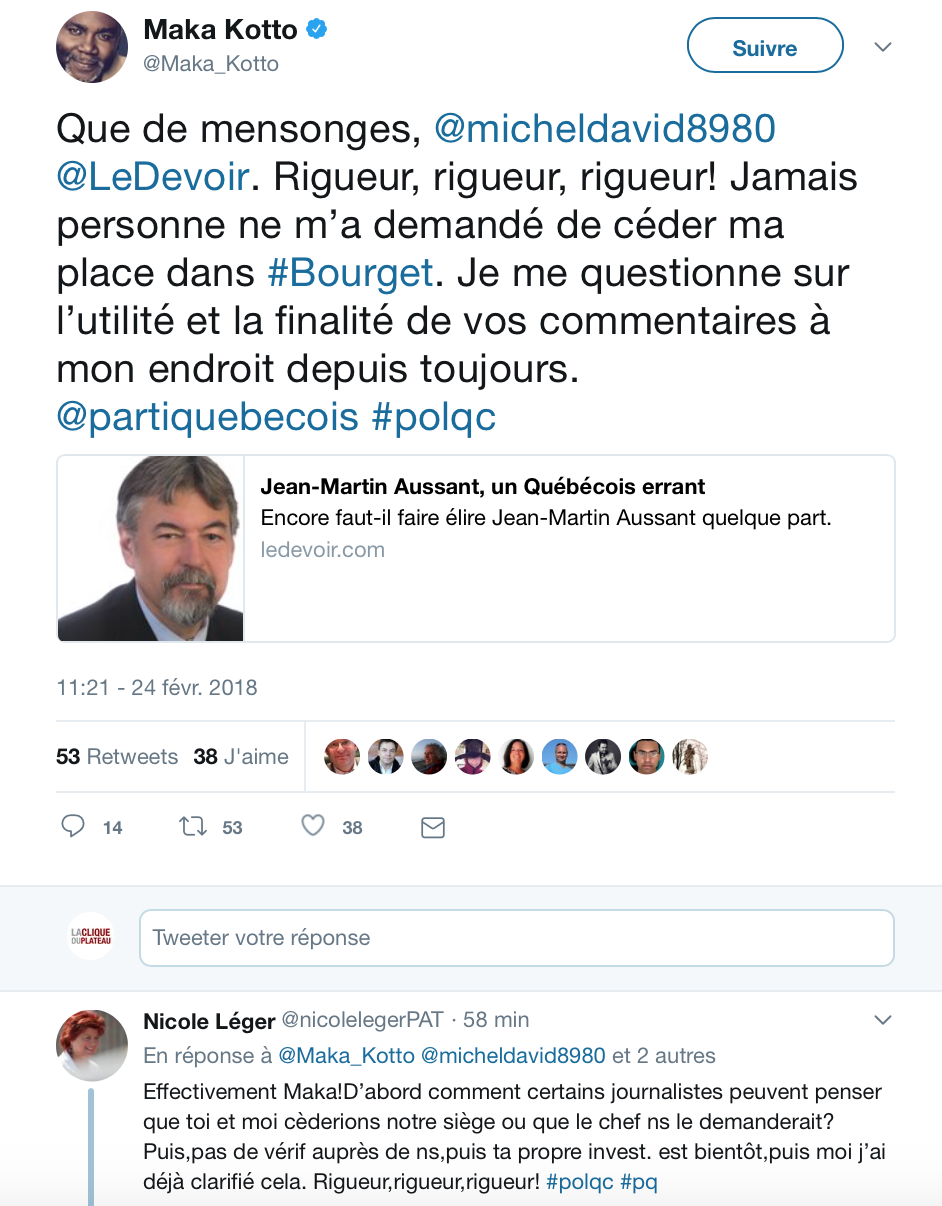This screenshot has height=1206, width=942.
Task: Click in 'Tweeter votre réponse' field
Action: pyautogui.click(x=516, y=938)
